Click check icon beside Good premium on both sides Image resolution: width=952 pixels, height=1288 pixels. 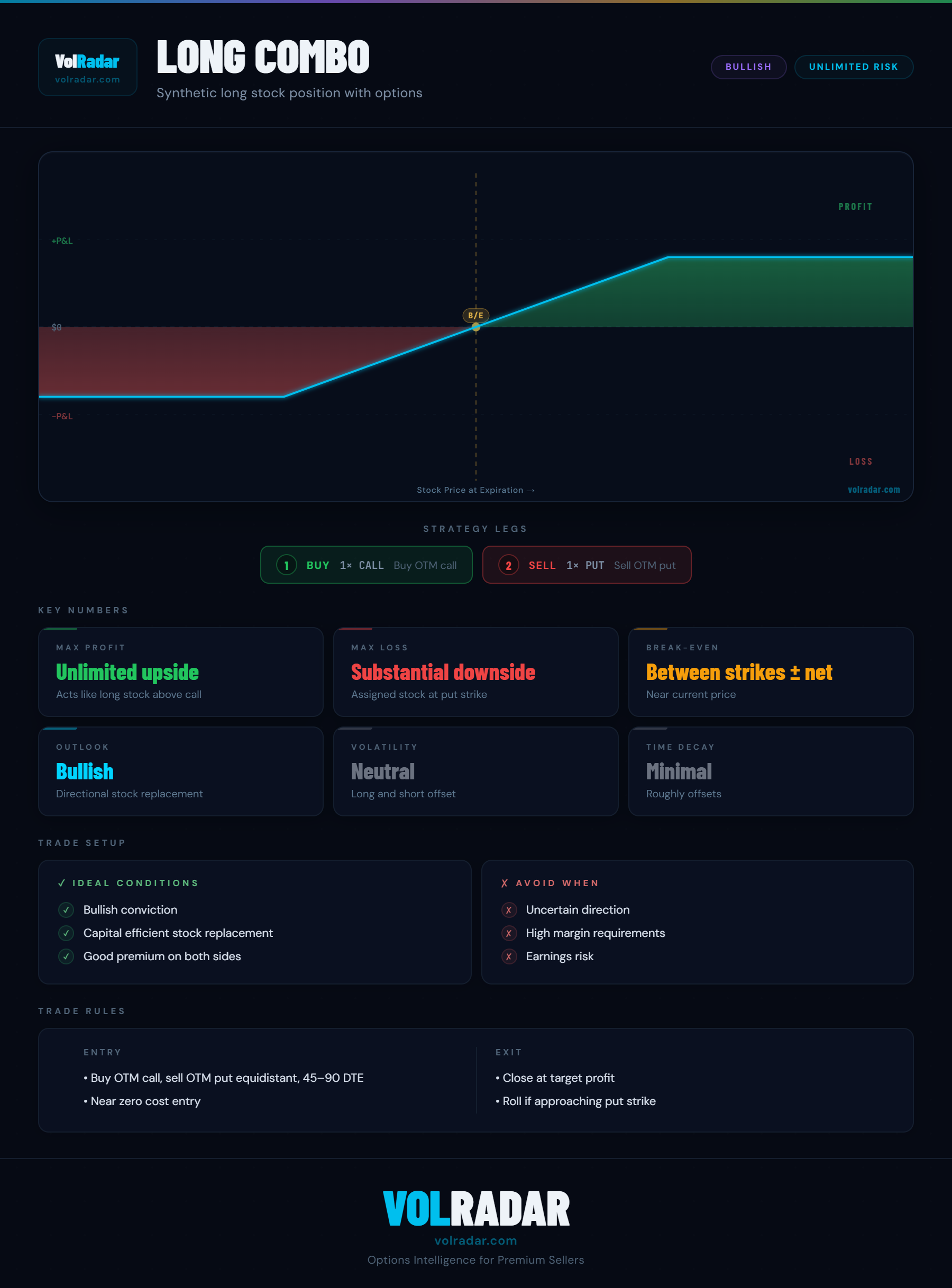pos(66,956)
